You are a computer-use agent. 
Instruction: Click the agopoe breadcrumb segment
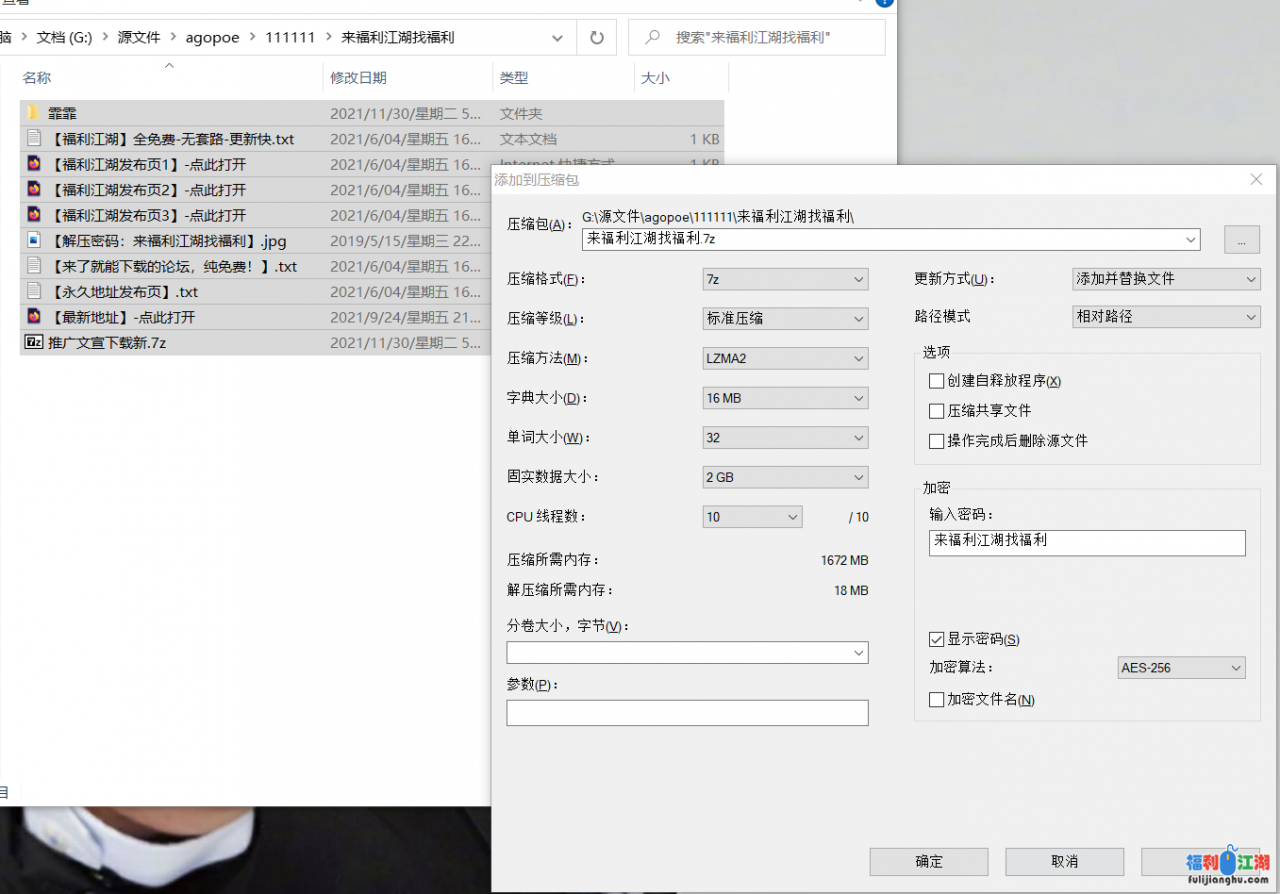(x=212, y=38)
